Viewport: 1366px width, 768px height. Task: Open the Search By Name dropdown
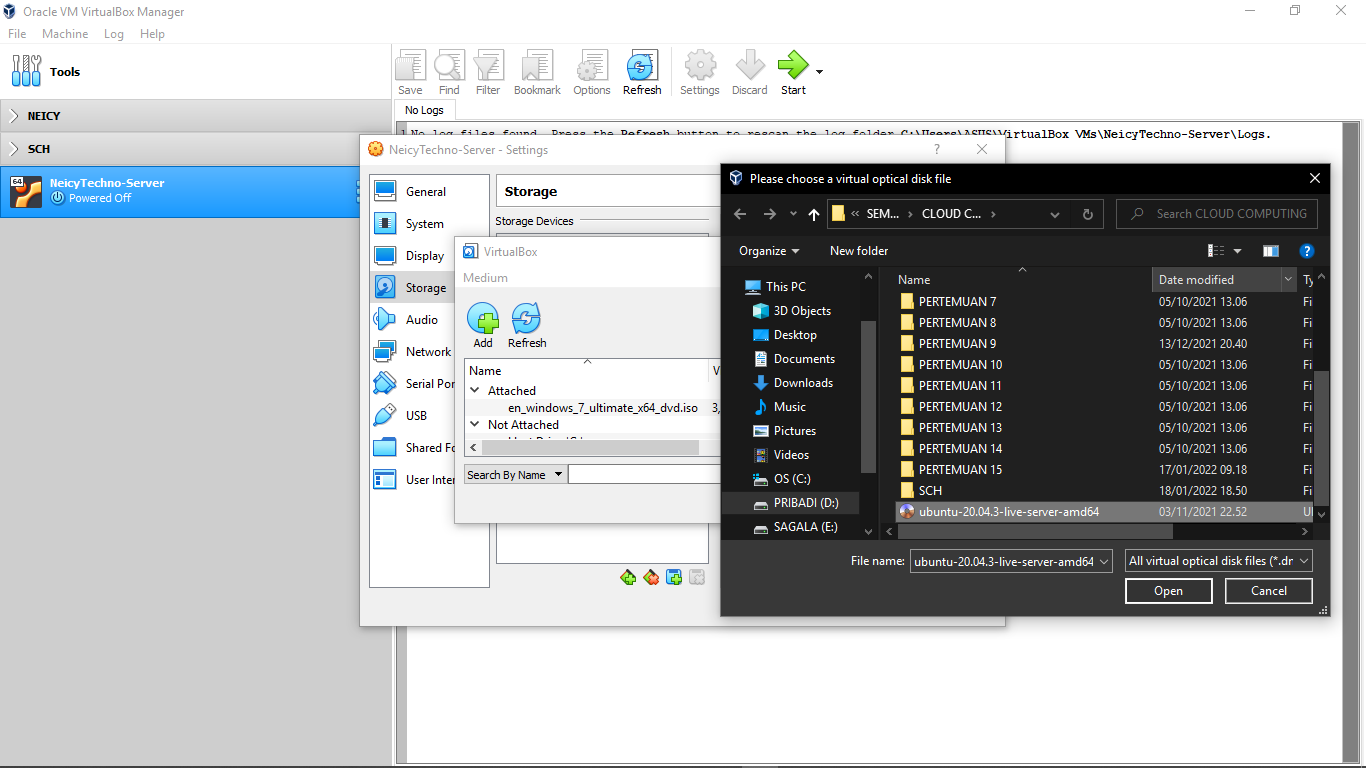coord(515,475)
